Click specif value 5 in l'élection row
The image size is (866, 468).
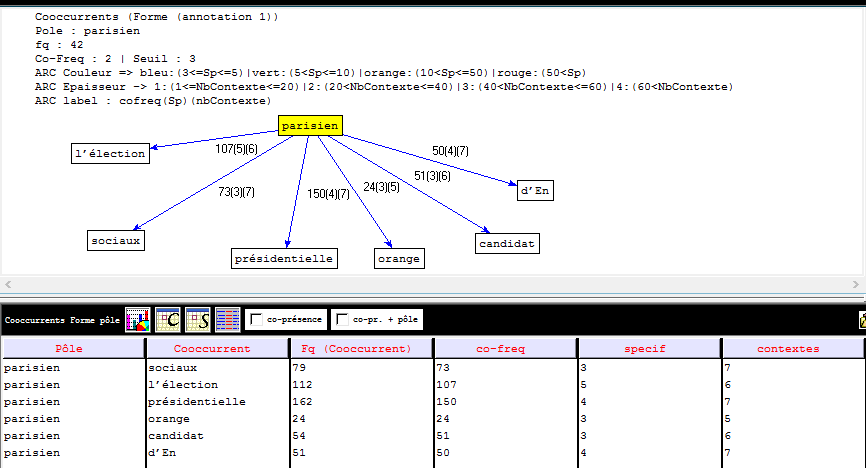pos(583,385)
